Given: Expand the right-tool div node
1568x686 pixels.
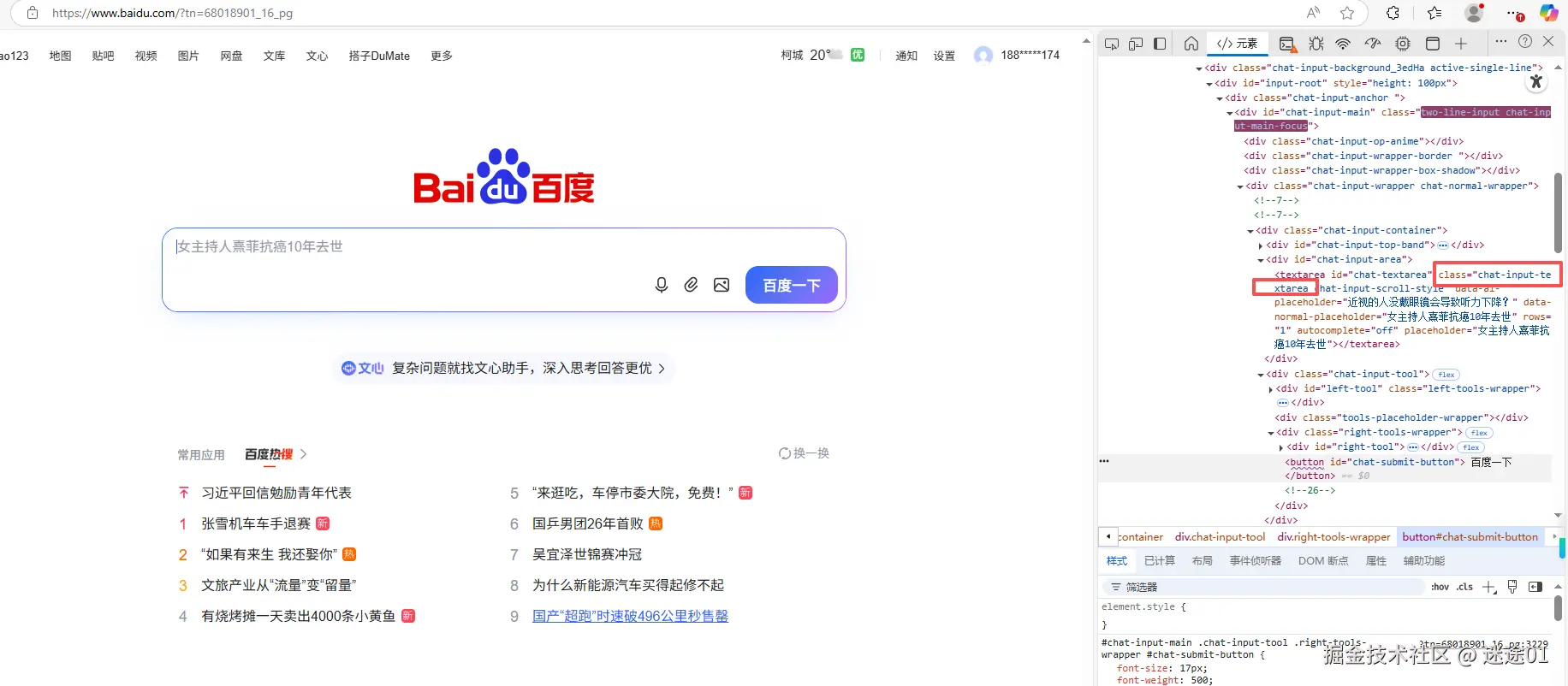Looking at the screenshot, I should 1281,447.
